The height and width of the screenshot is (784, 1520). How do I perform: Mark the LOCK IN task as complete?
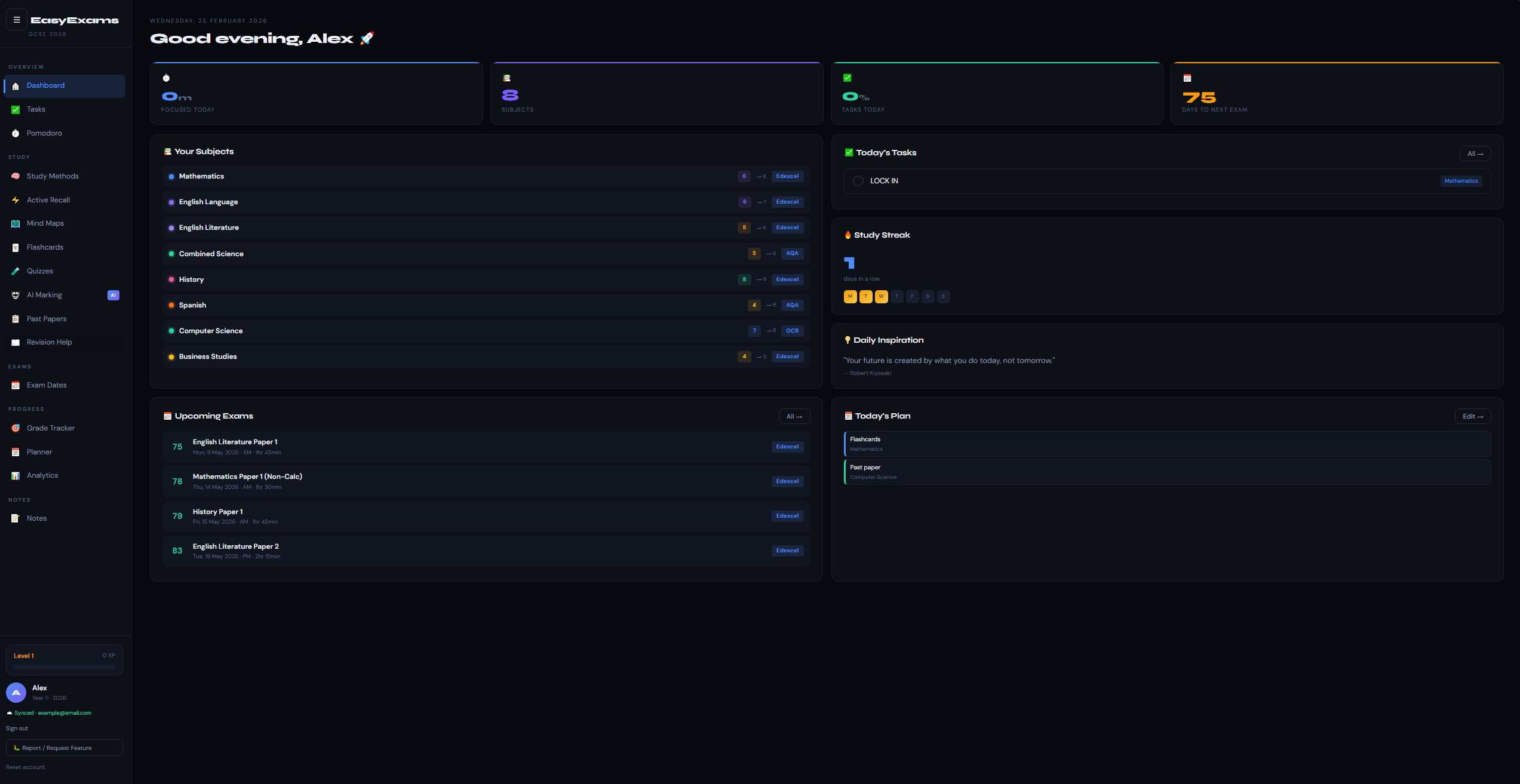click(858, 181)
